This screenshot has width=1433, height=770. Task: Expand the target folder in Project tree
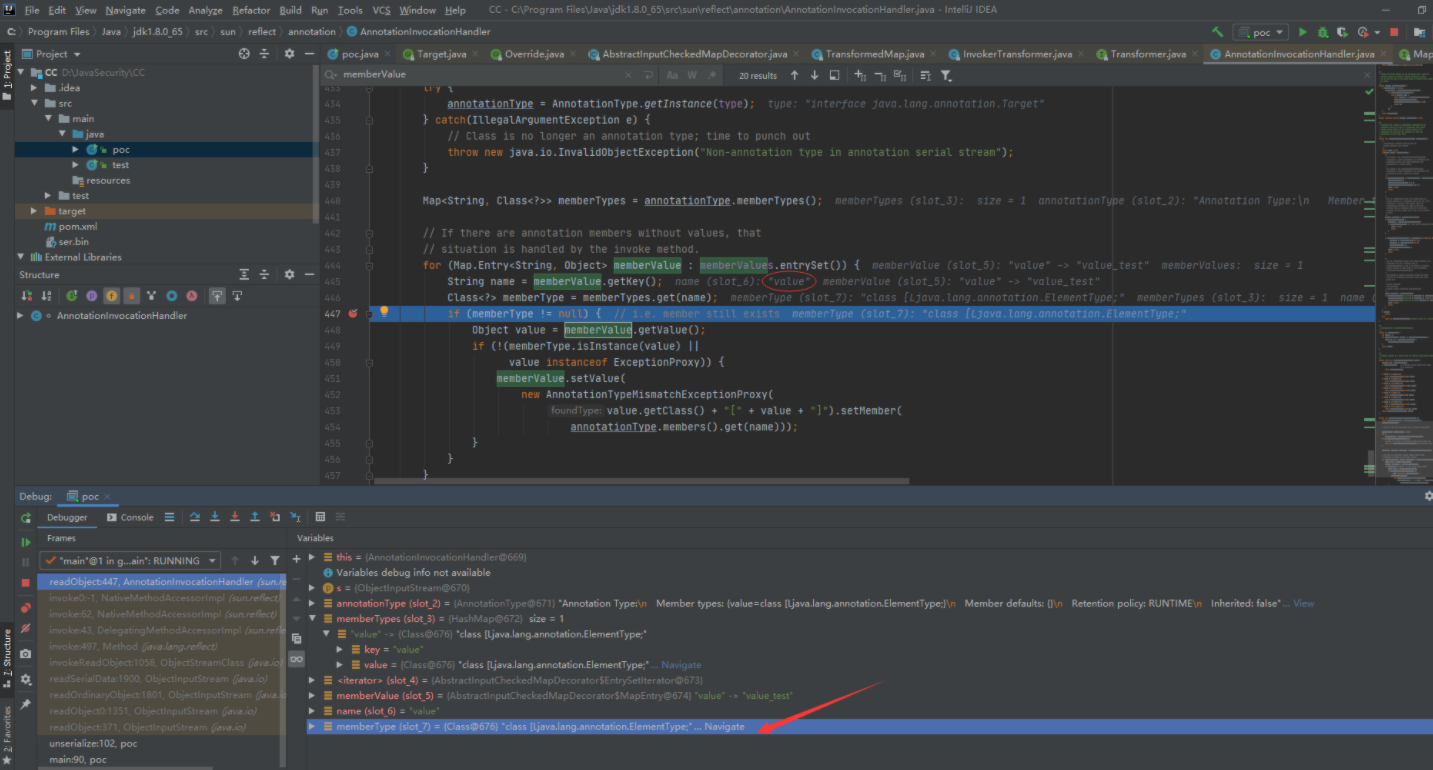click(36, 211)
